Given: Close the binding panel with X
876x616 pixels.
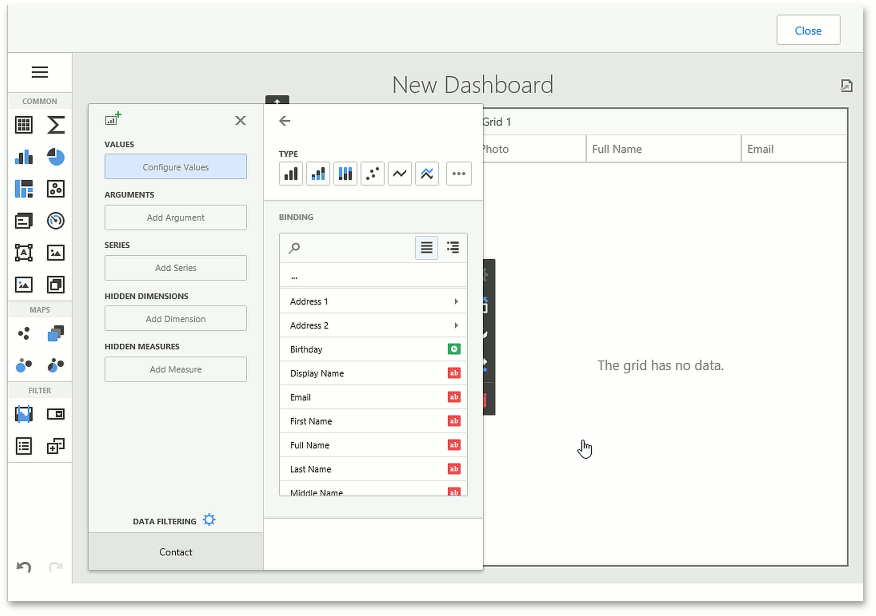Looking at the screenshot, I should click(240, 121).
